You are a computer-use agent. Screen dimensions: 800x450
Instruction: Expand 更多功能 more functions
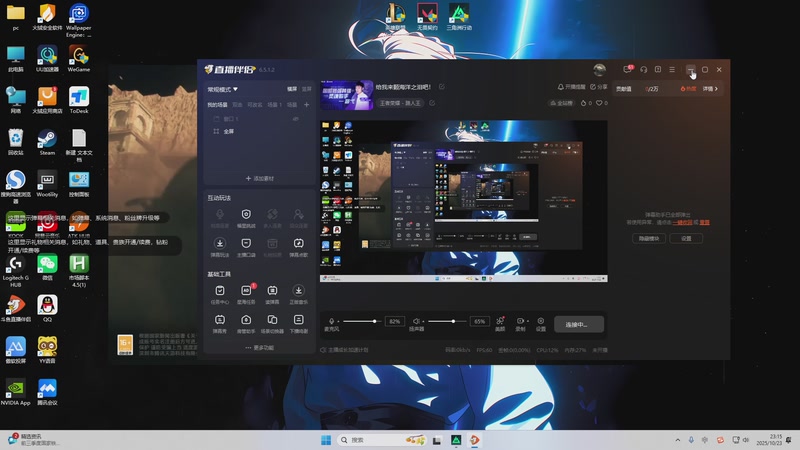[260, 347]
